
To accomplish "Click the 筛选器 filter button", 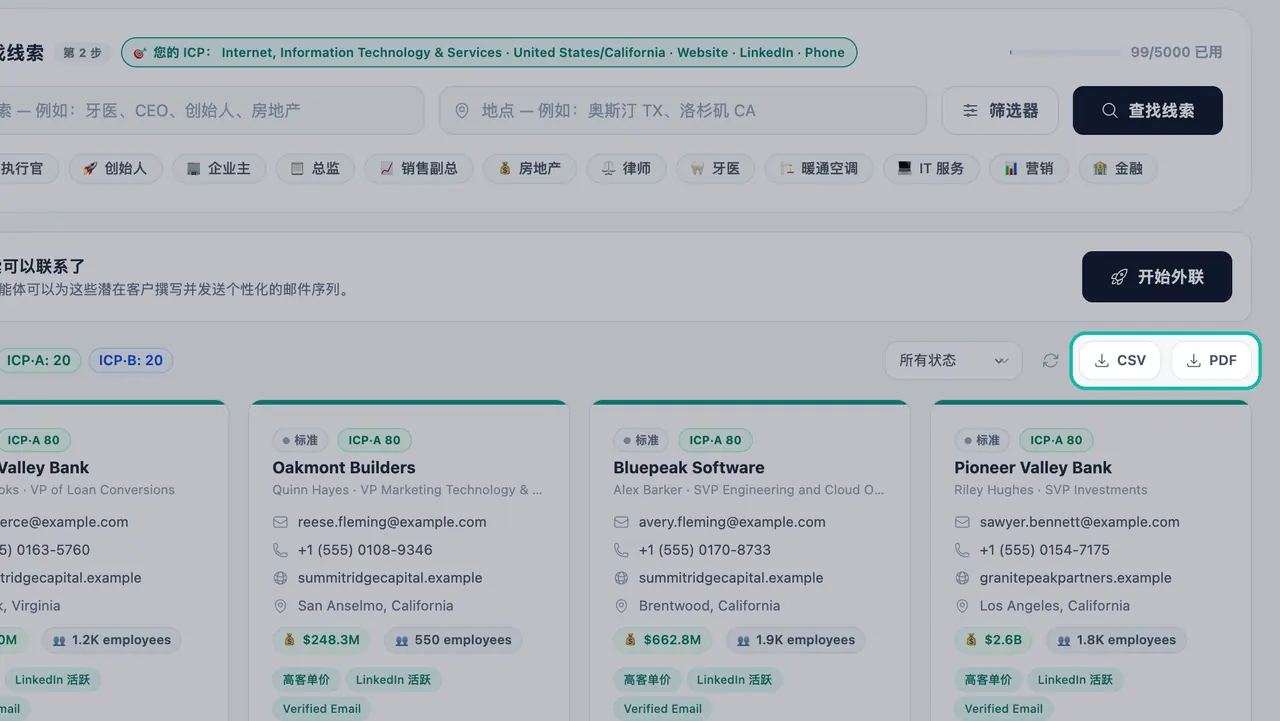I will click(x=1000, y=110).
